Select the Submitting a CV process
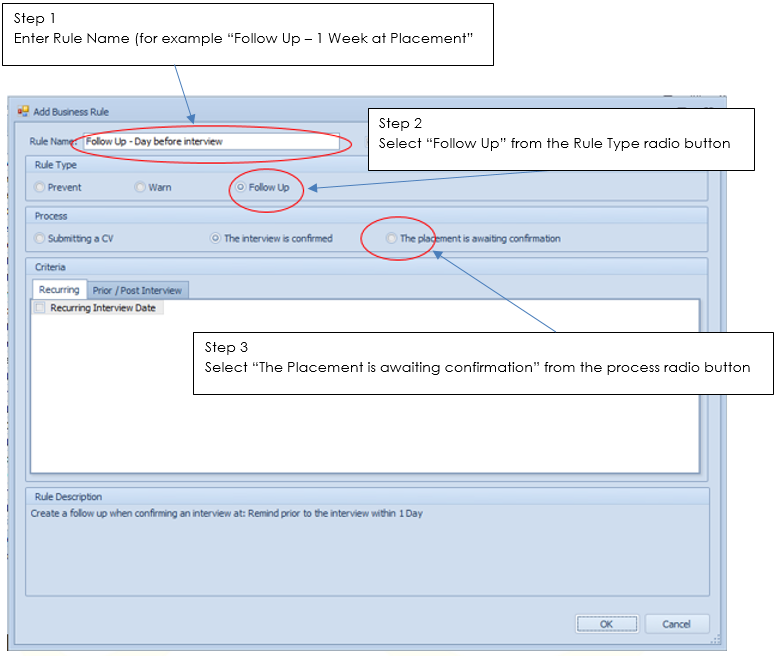This screenshot has height=656, width=777. [x=40, y=239]
